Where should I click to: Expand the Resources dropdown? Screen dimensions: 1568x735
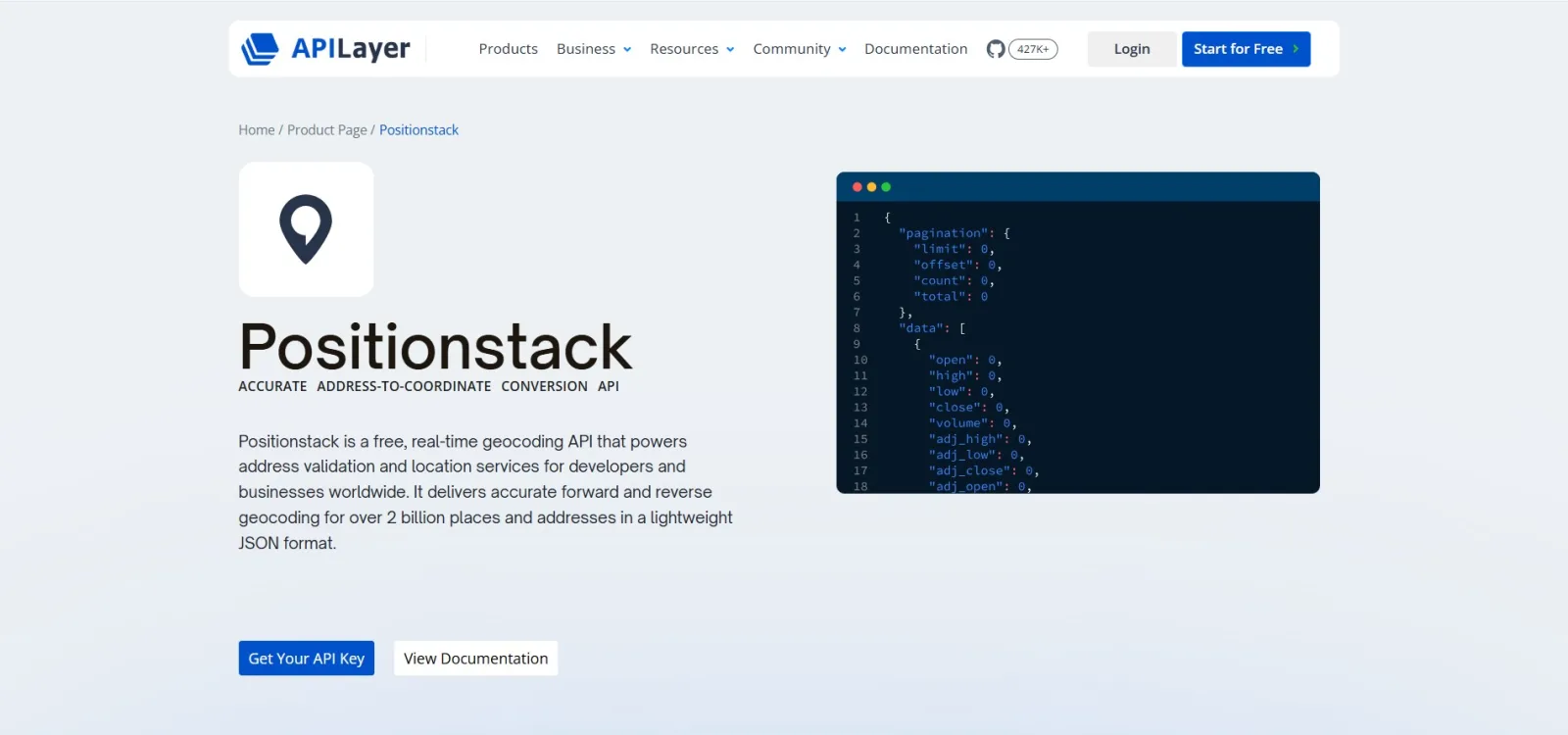tap(692, 49)
